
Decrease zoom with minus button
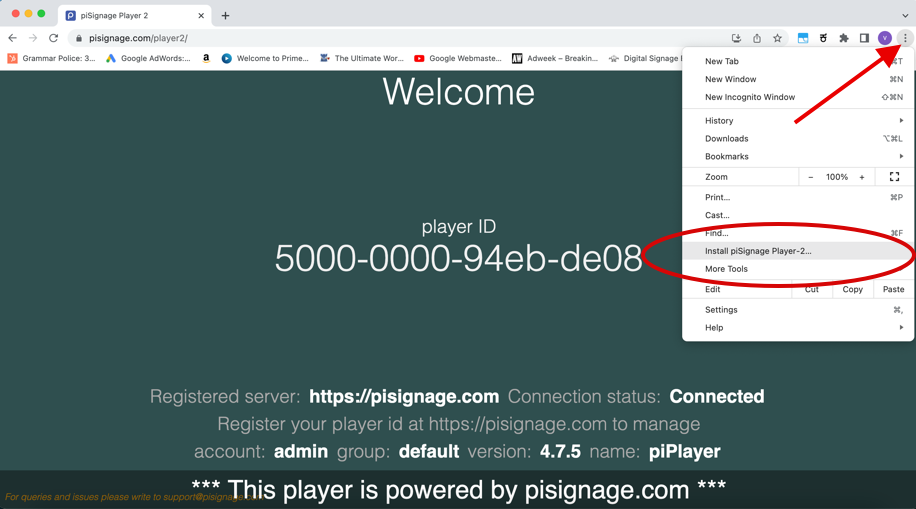pos(810,177)
